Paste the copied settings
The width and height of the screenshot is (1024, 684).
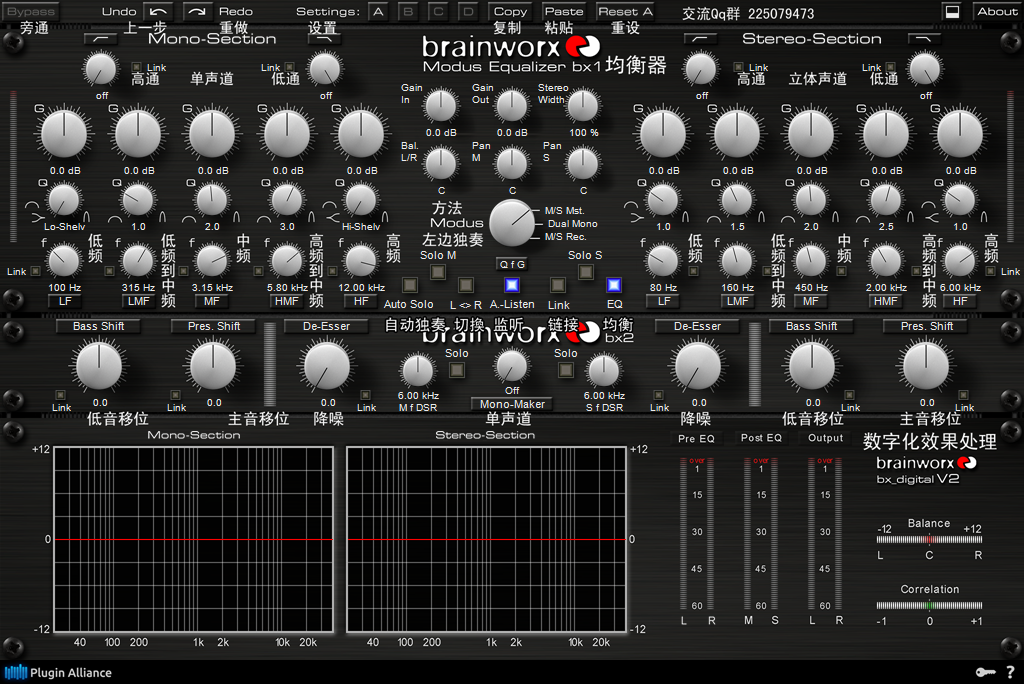point(564,11)
